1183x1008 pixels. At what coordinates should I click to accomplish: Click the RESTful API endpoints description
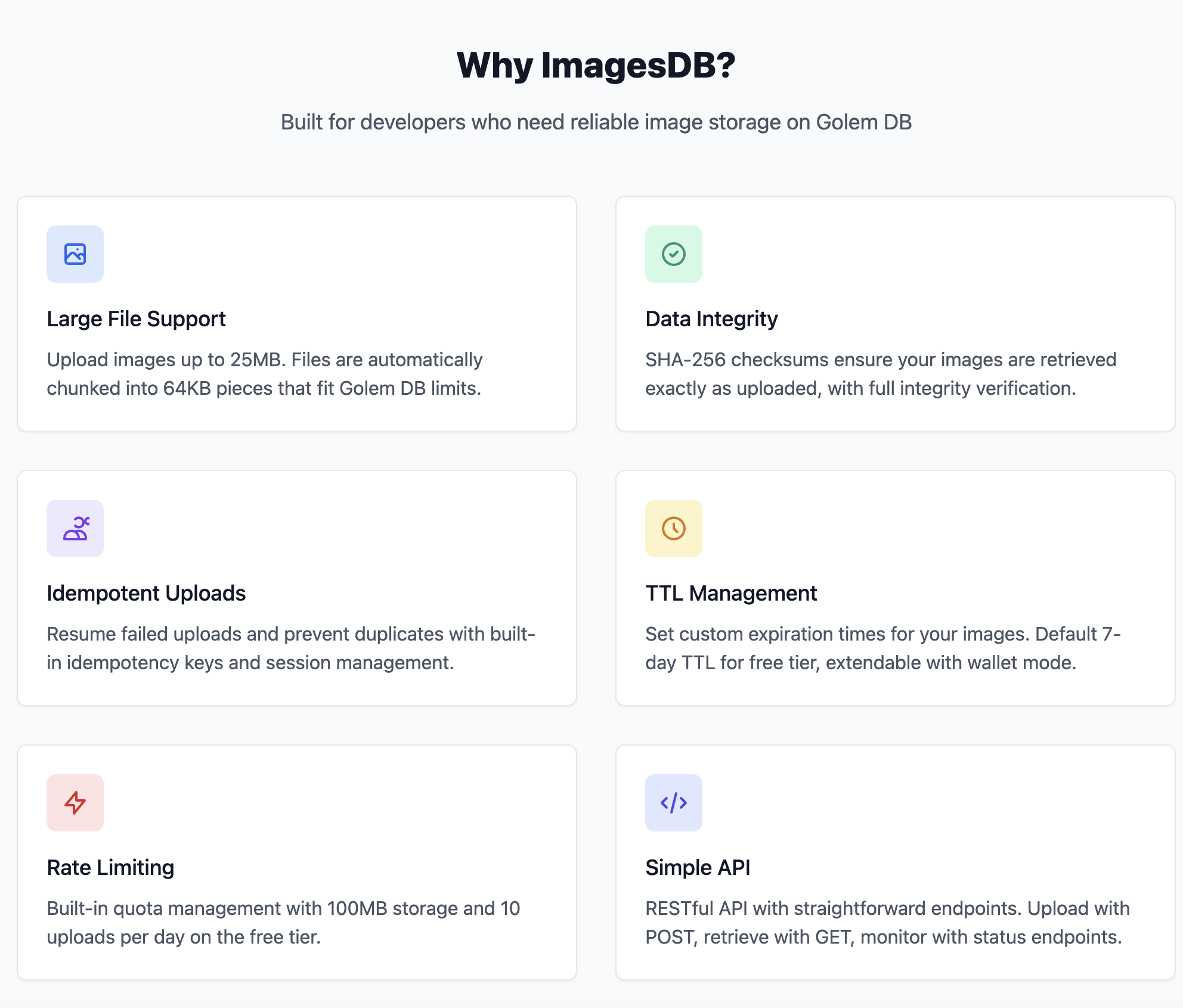[887, 923]
